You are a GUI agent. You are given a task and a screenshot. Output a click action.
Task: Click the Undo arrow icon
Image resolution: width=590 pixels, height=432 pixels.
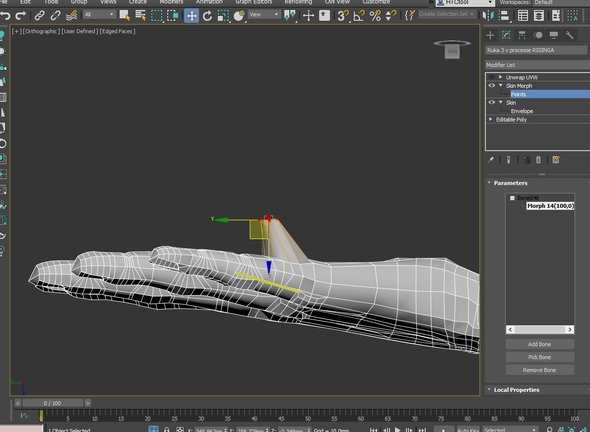coord(5,15)
